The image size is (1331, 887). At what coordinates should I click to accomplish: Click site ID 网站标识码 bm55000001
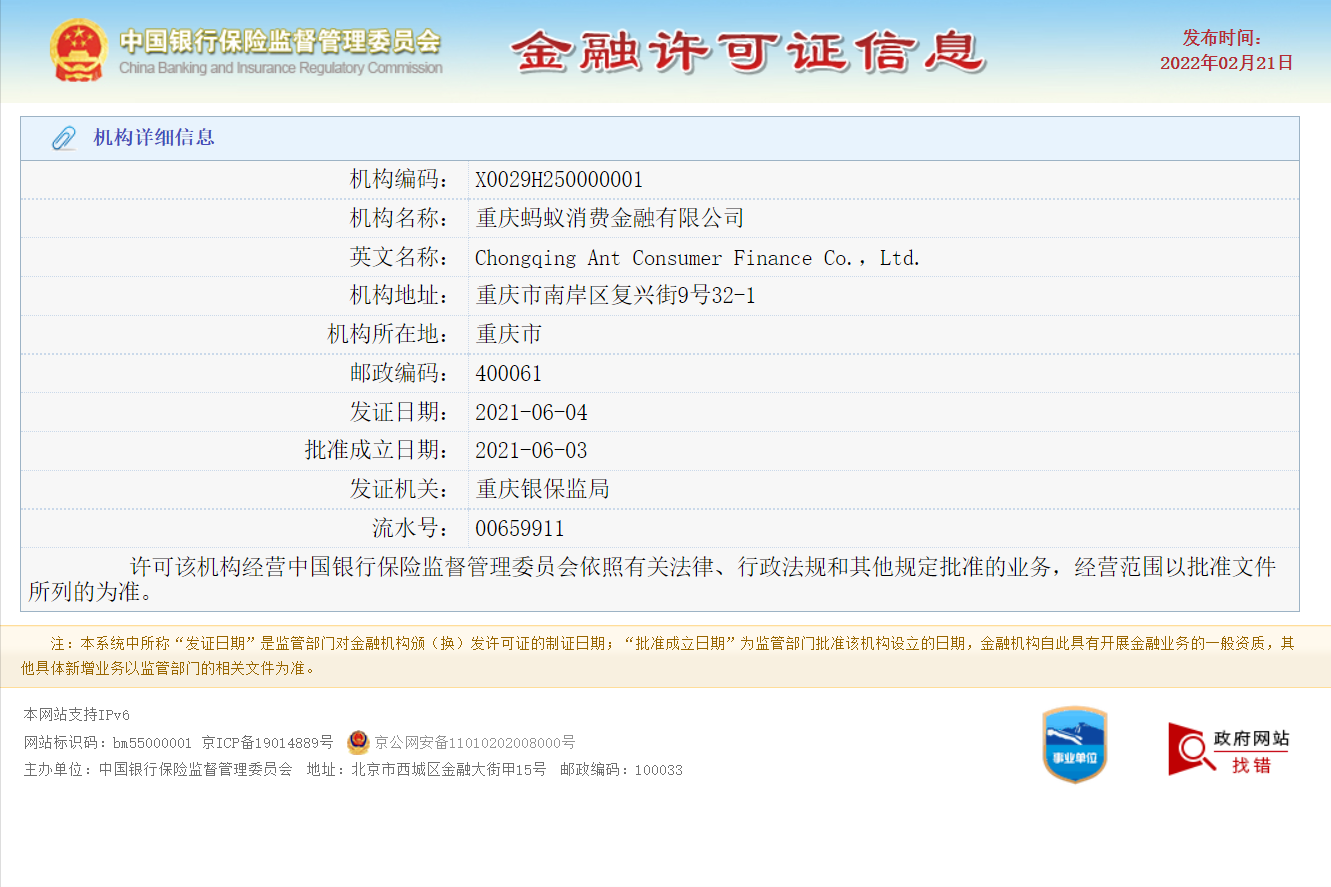pyautogui.click(x=107, y=743)
